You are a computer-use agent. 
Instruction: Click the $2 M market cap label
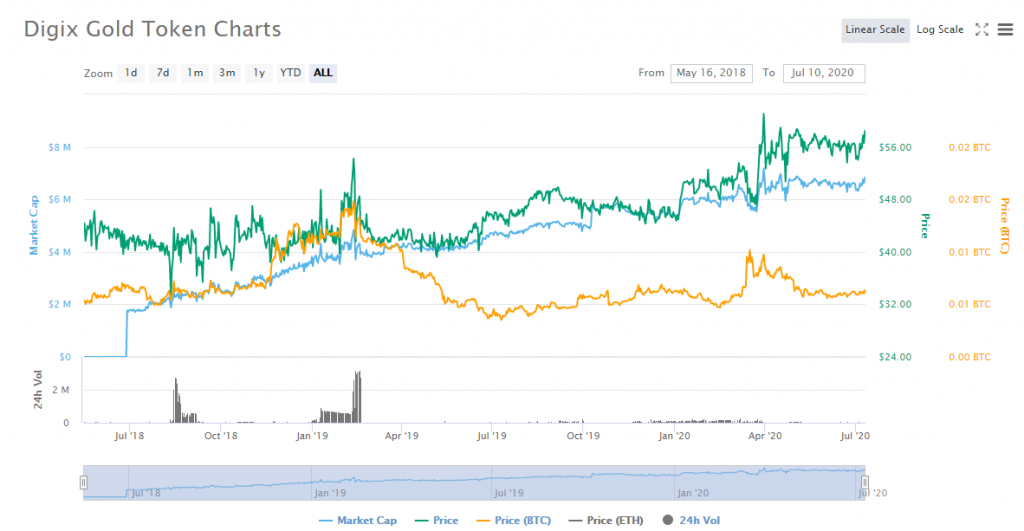click(x=59, y=304)
